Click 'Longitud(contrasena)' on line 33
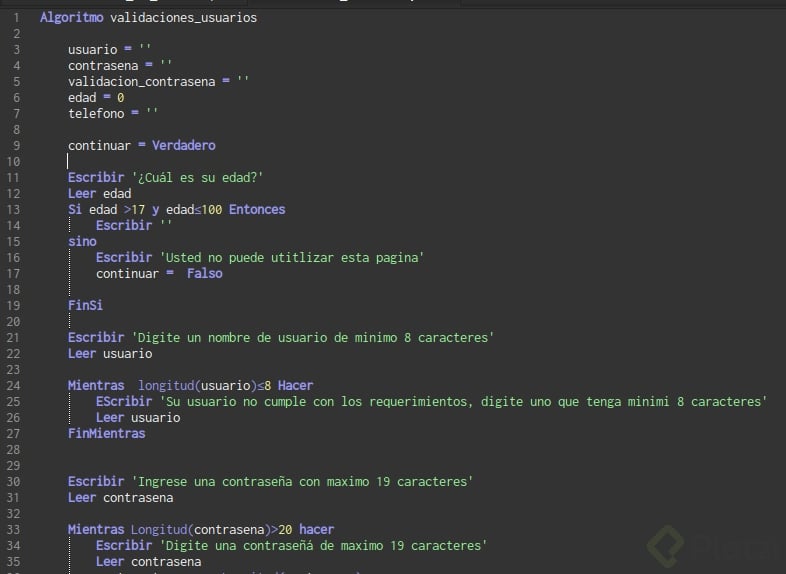The height and width of the screenshot is (574, 786). (x=201, y=530)
